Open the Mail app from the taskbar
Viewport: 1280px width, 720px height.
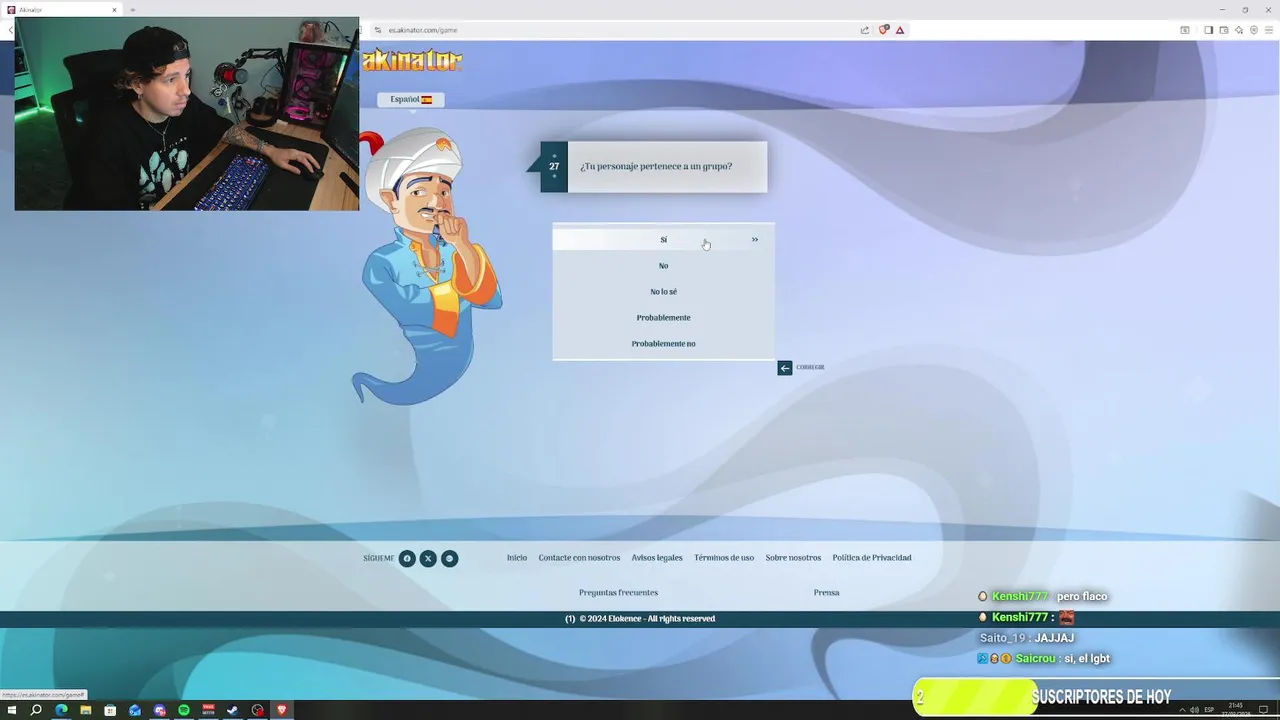[x=135, y=710]
